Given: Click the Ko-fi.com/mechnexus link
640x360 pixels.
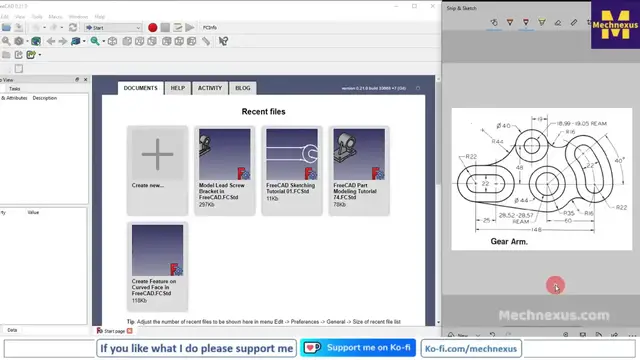Looking at the screenshot, I should pos(471,349).
